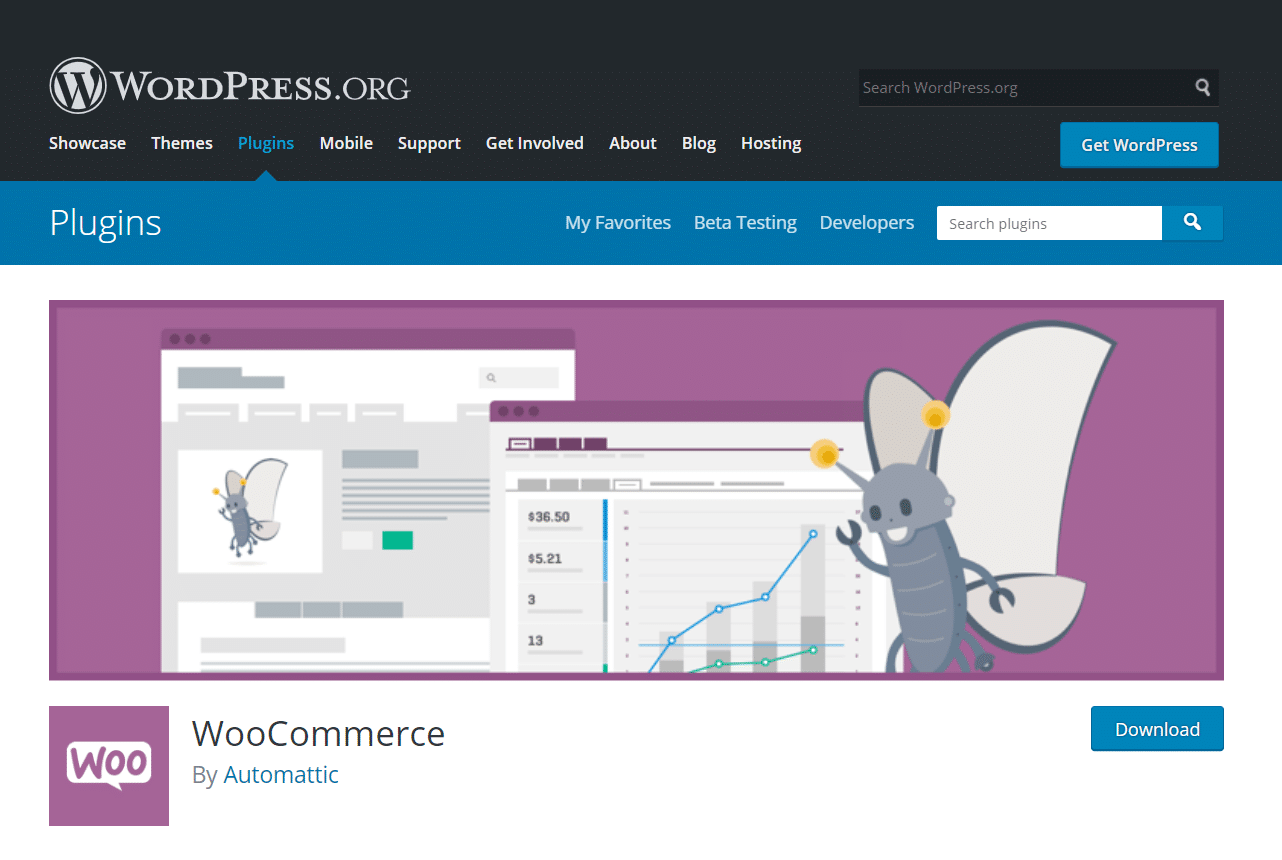Open the About page
Screen dimensions: 1282x860
pyautogui.click(x=633, y=143)
